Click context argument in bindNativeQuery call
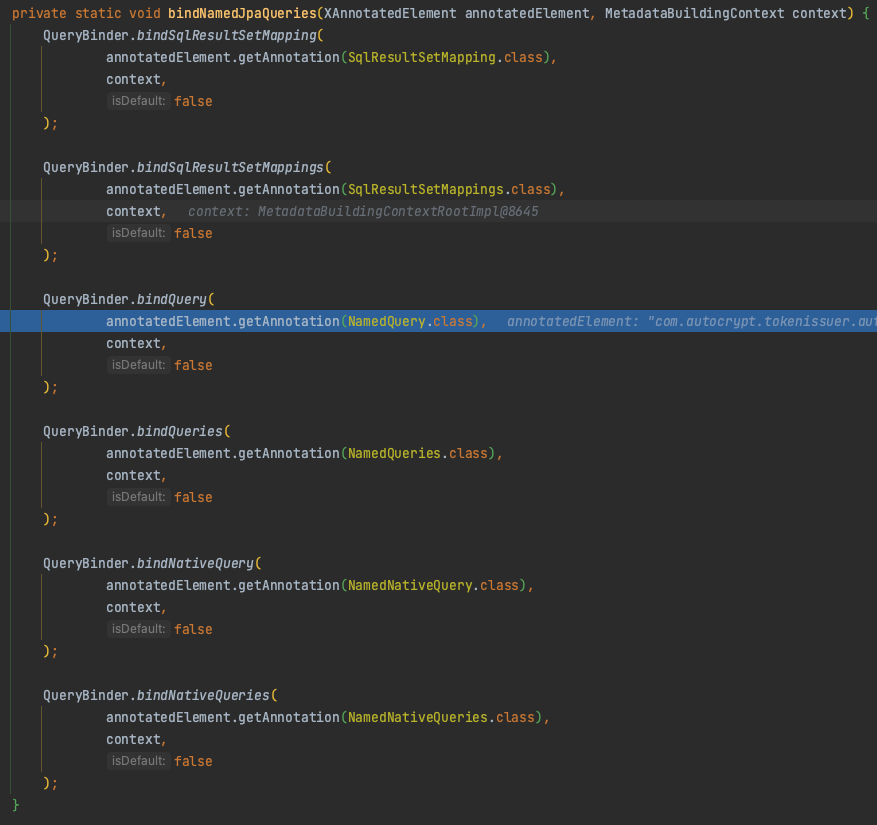This screenshot has width=877, height=825. point(133,607)
